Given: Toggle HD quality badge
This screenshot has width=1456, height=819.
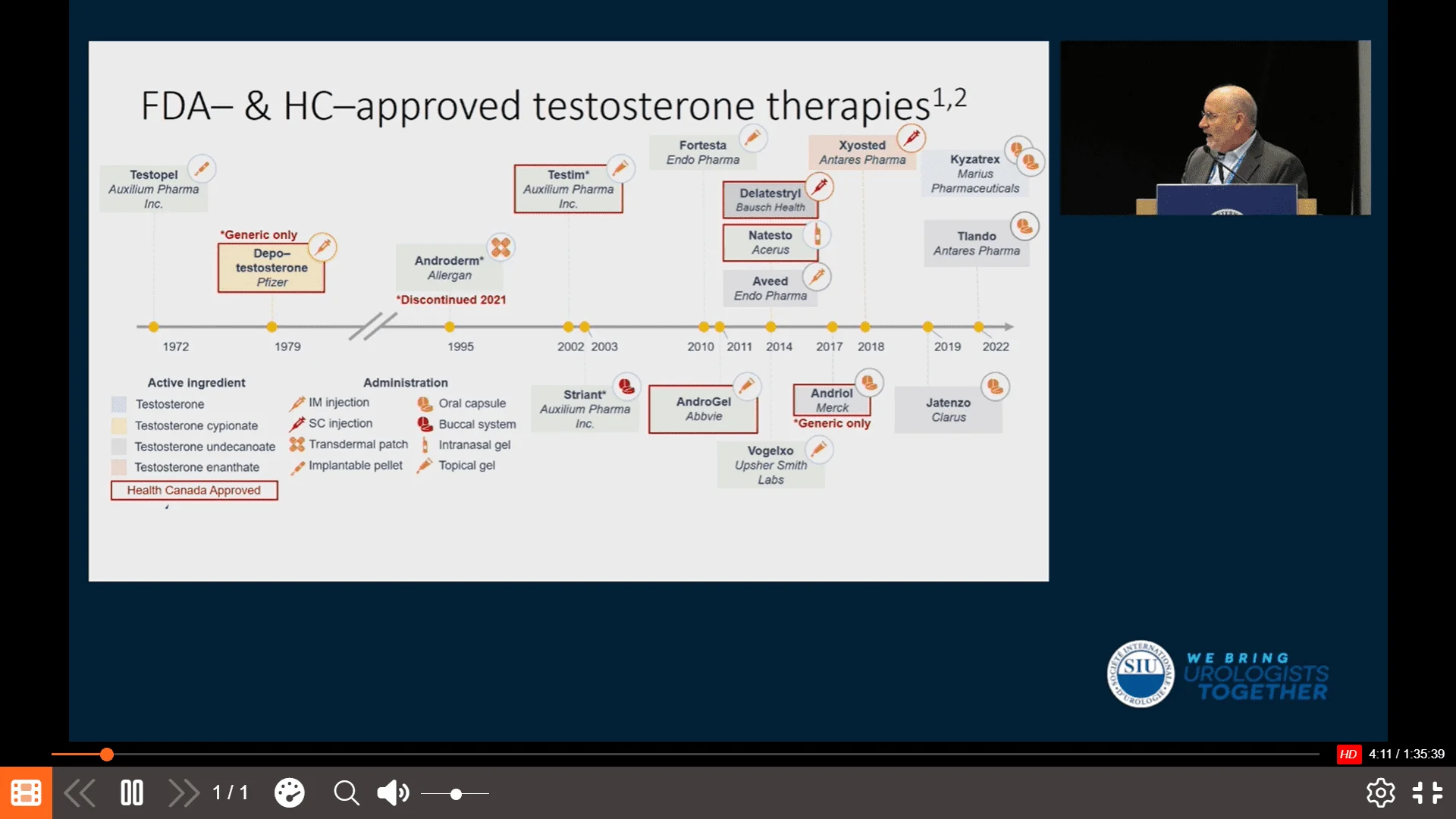Looking at the screenshot, I should pos(1348,754).
